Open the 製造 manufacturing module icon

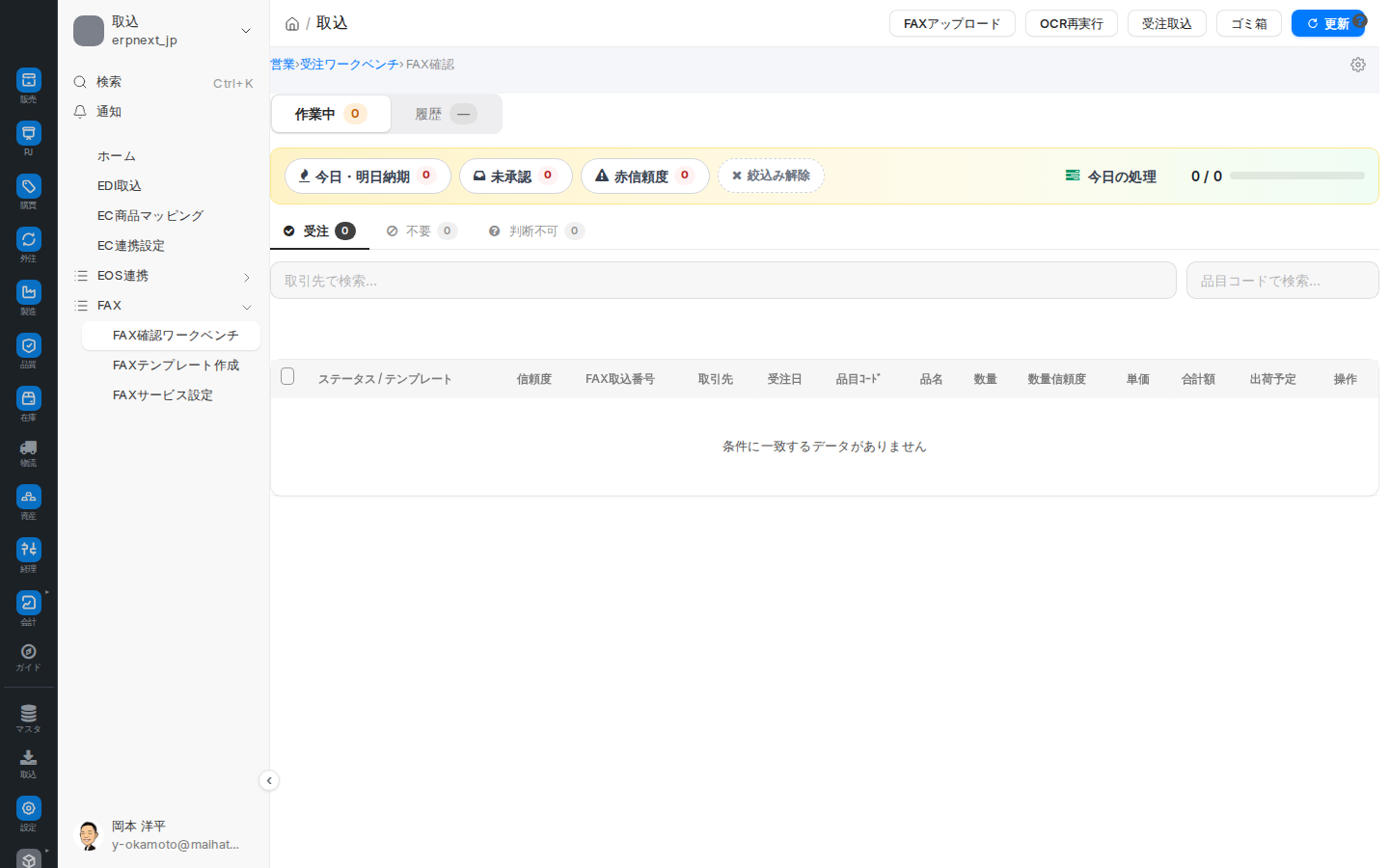pos(29,292)
